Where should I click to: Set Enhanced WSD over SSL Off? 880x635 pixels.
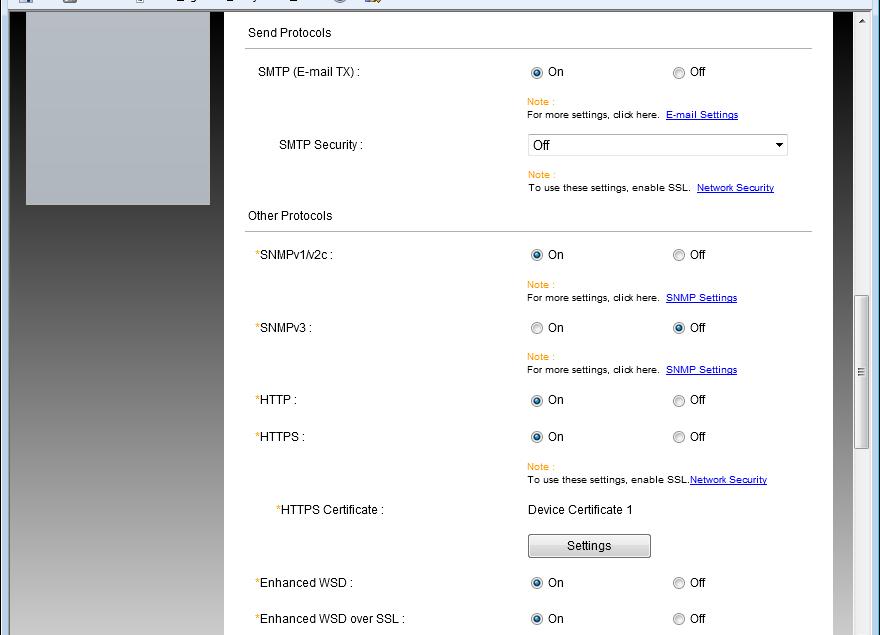679,619
